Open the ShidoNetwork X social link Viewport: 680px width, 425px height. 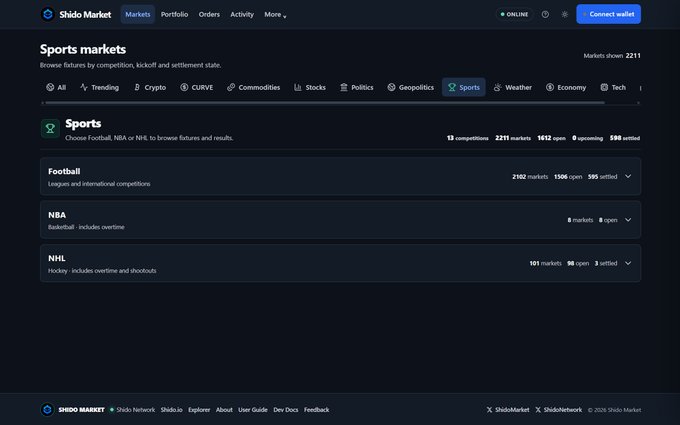tap(559, 410)
